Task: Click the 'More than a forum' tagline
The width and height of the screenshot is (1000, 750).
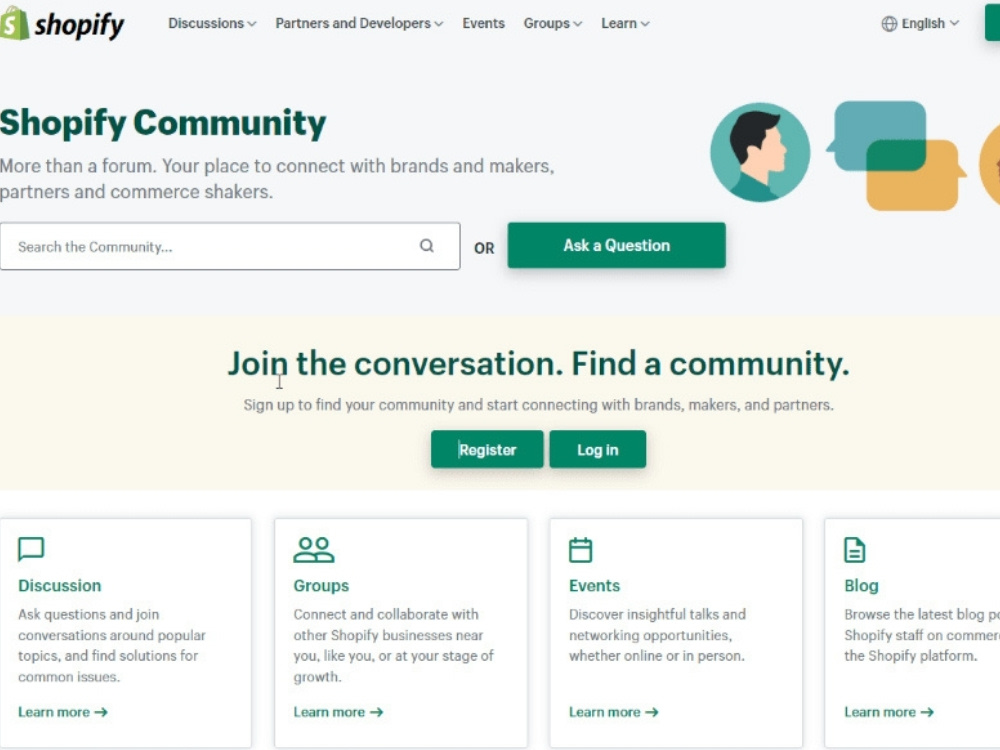Action: pos(277,179)
